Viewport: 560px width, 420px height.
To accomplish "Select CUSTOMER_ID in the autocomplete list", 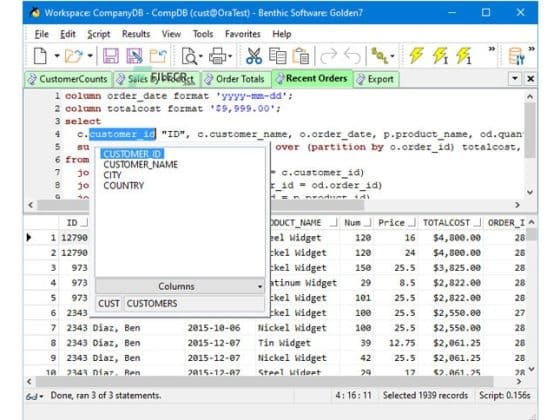I will [x=132, y=154].
